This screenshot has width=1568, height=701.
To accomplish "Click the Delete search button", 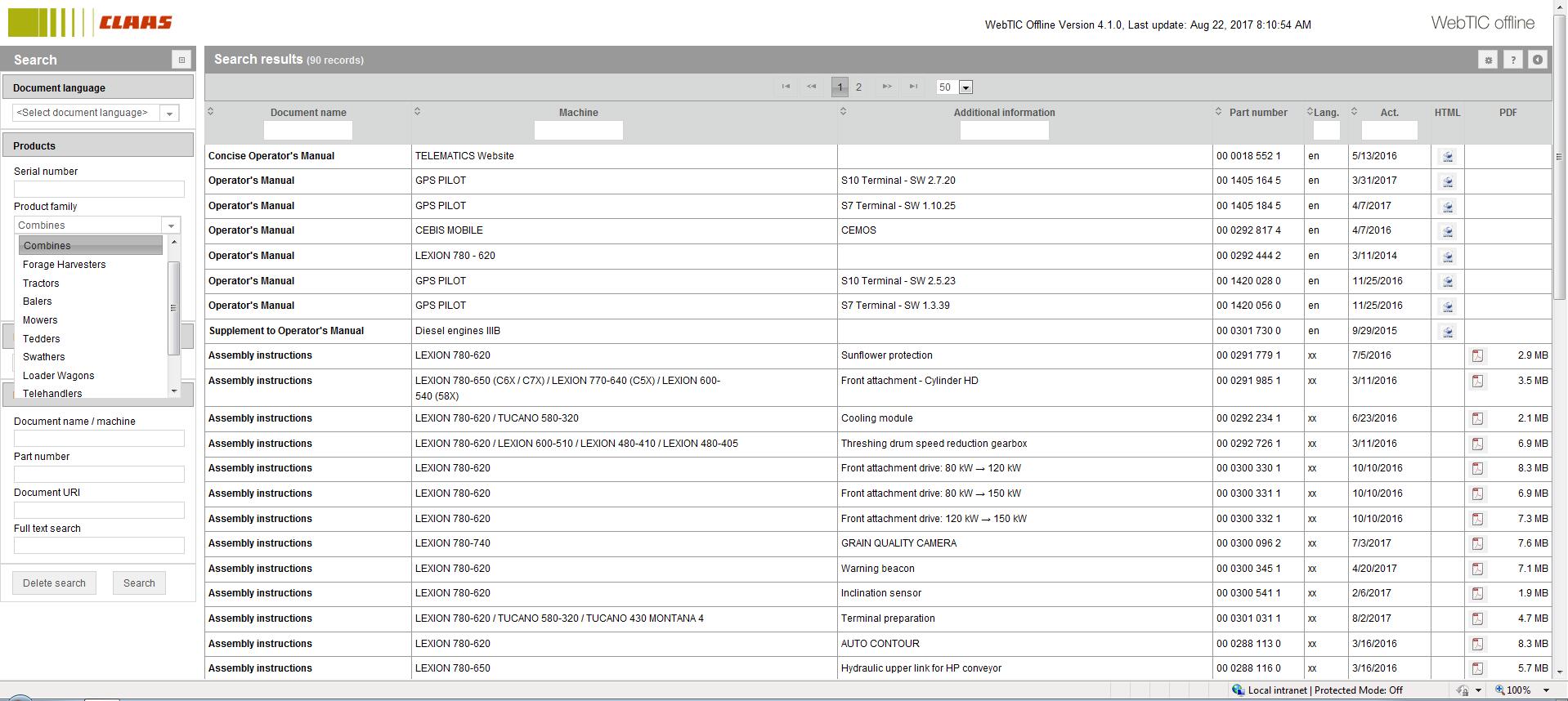I will pyautogui.click(x=54, y=583).
